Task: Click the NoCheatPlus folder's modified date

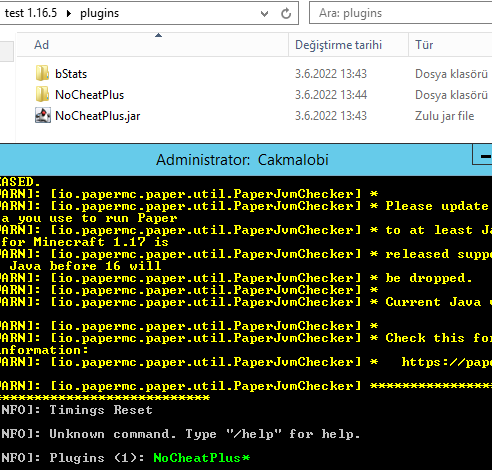Action: (331, 95)
